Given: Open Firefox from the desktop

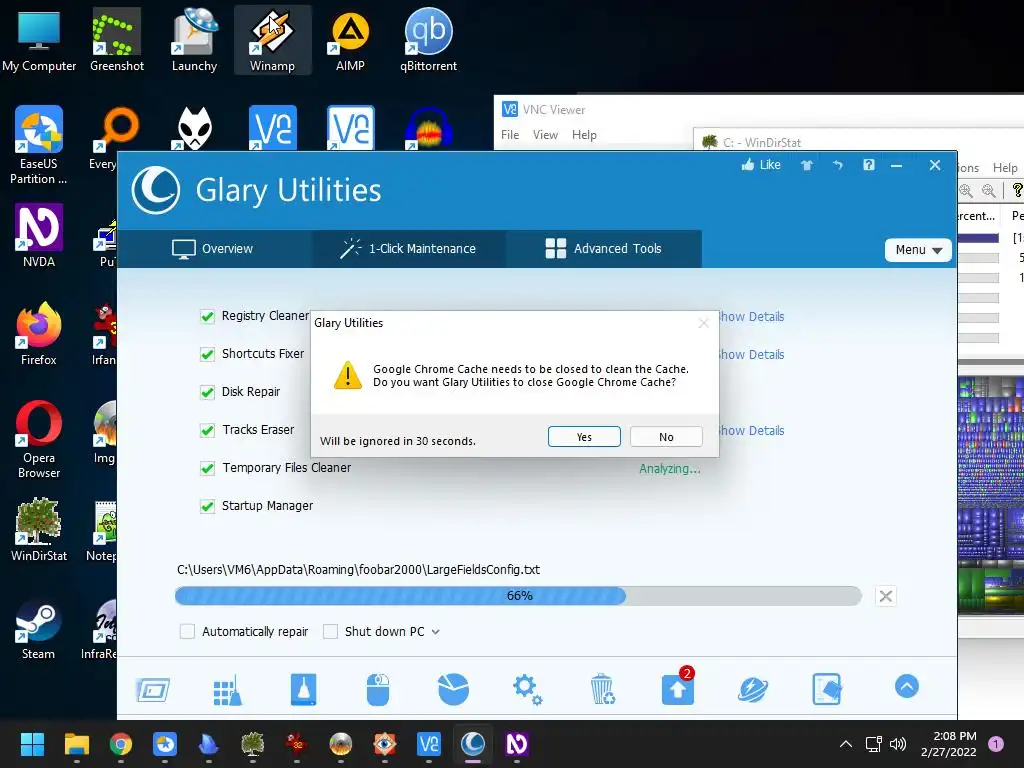Looking at the screenshot, I should (x=39, y=334).
